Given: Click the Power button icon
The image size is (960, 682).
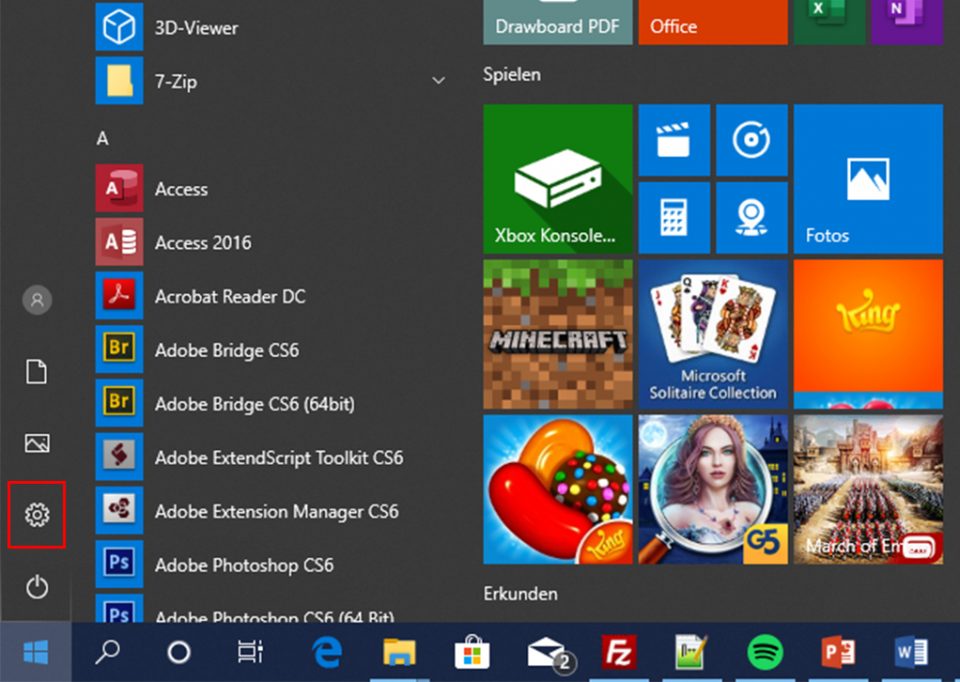Looking at the screenshot, I should click(x=37, y=587).
